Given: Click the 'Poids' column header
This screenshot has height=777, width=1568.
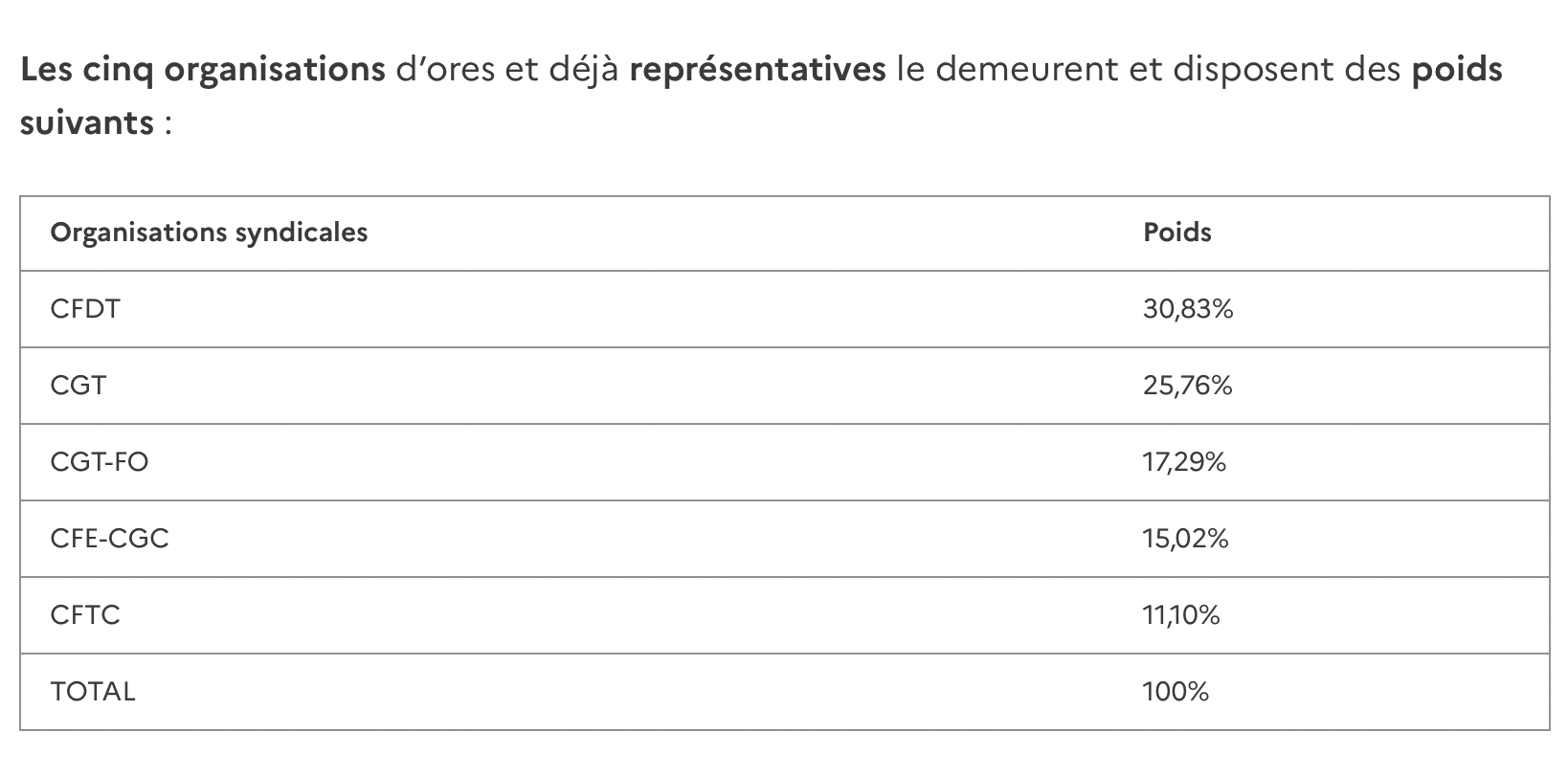Looking at the screenshot, I should [1177, 233].
